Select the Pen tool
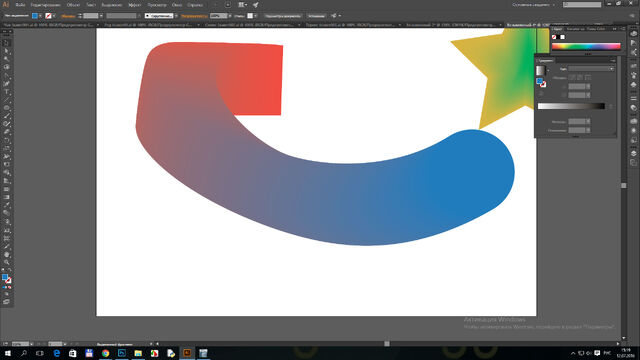 pos(7,76)
